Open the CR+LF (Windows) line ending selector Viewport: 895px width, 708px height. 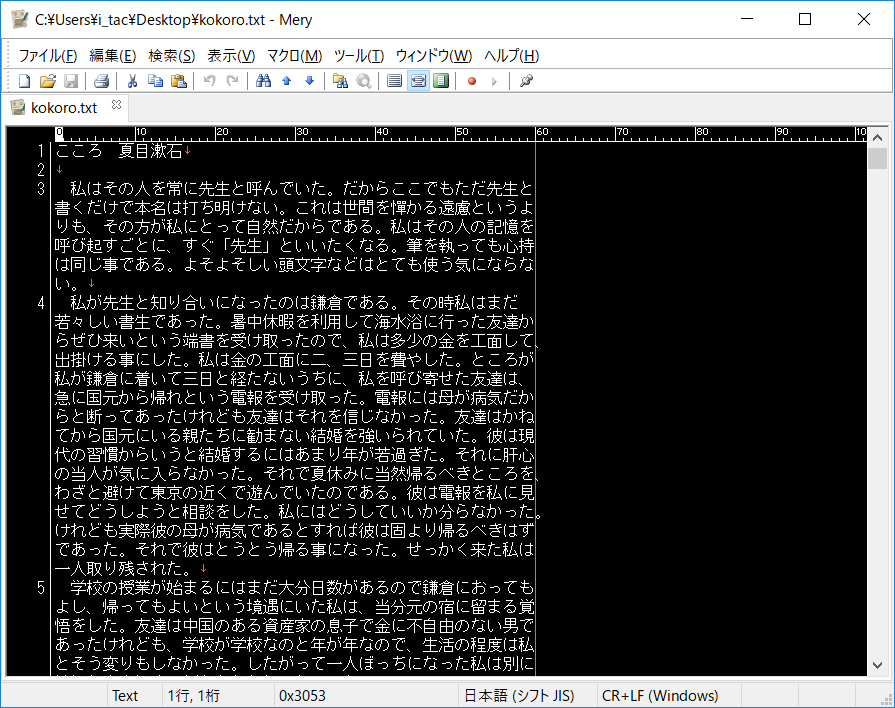coord(660,695)
